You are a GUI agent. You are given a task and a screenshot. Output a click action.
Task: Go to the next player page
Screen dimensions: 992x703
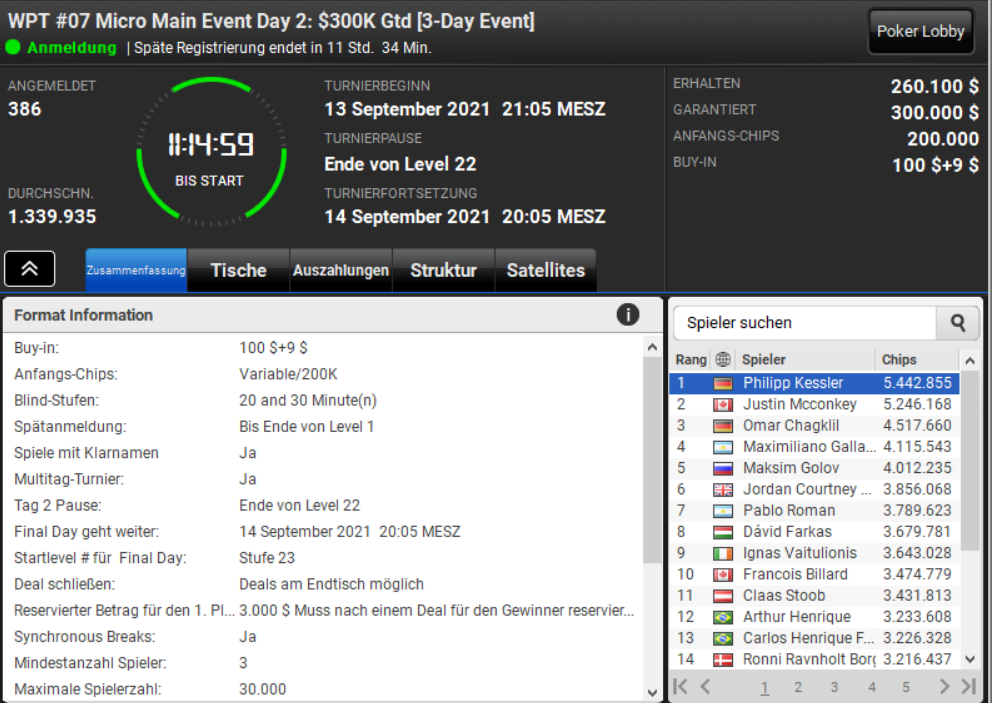click(944, 687)
